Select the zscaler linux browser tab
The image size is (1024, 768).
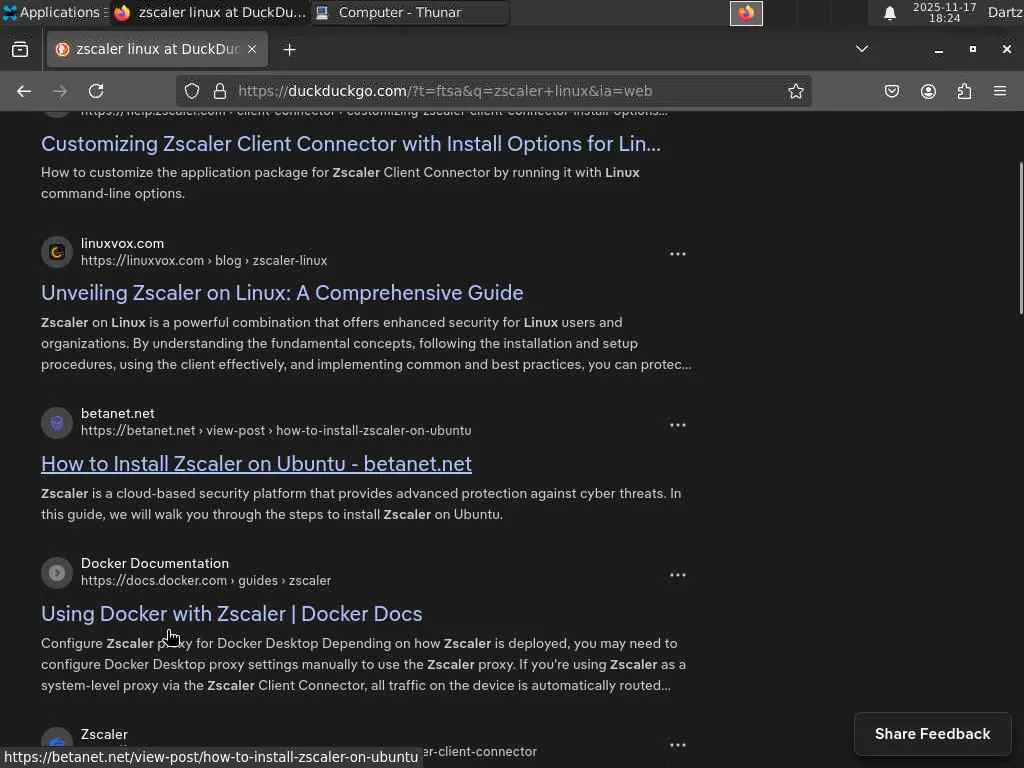(157, 49)
